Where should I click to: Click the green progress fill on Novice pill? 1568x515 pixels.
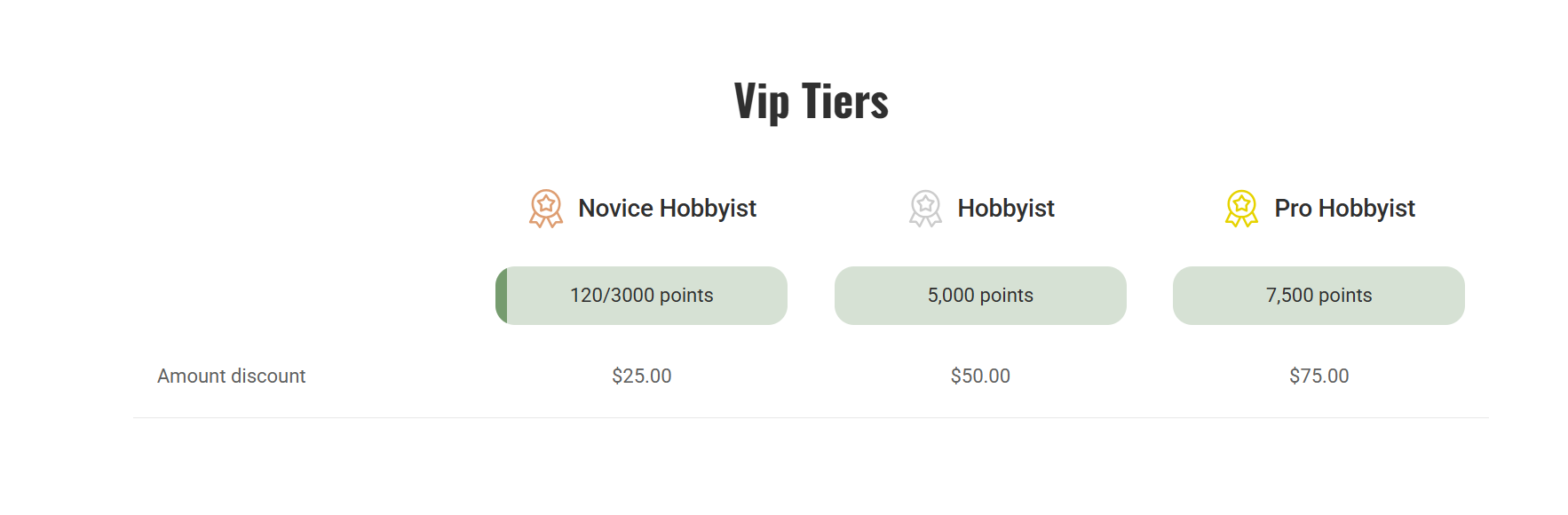(x=503, y=295)
